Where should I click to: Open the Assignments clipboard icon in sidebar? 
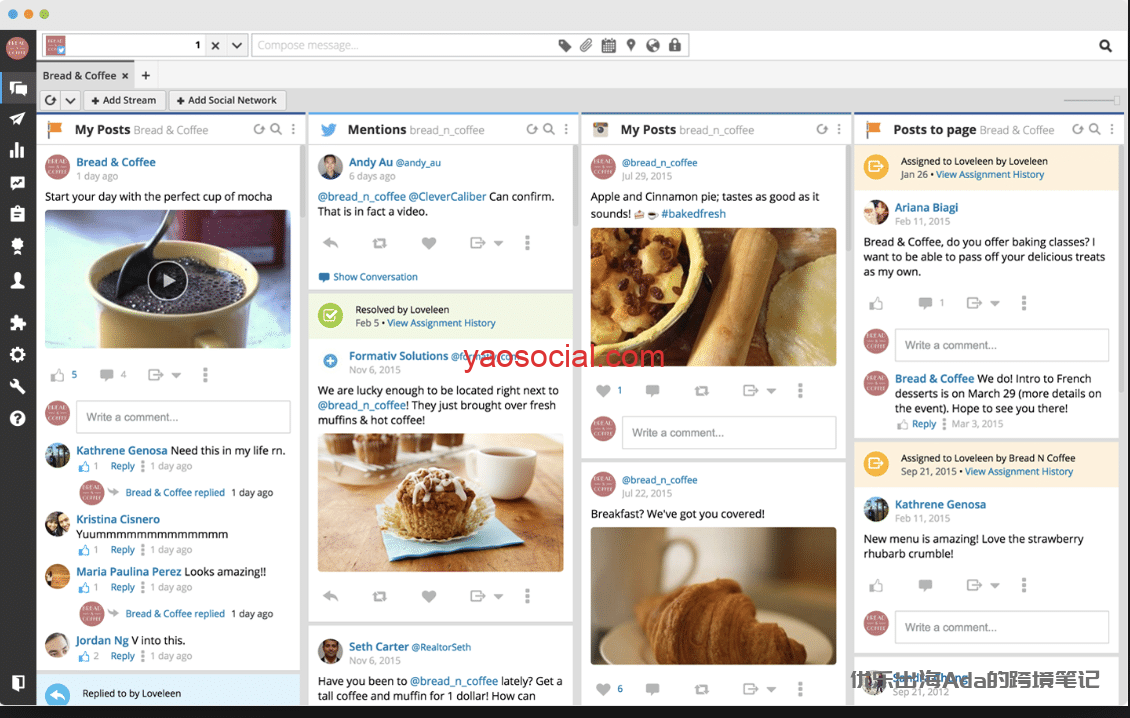pyautogui.click(x=17, y=214)
